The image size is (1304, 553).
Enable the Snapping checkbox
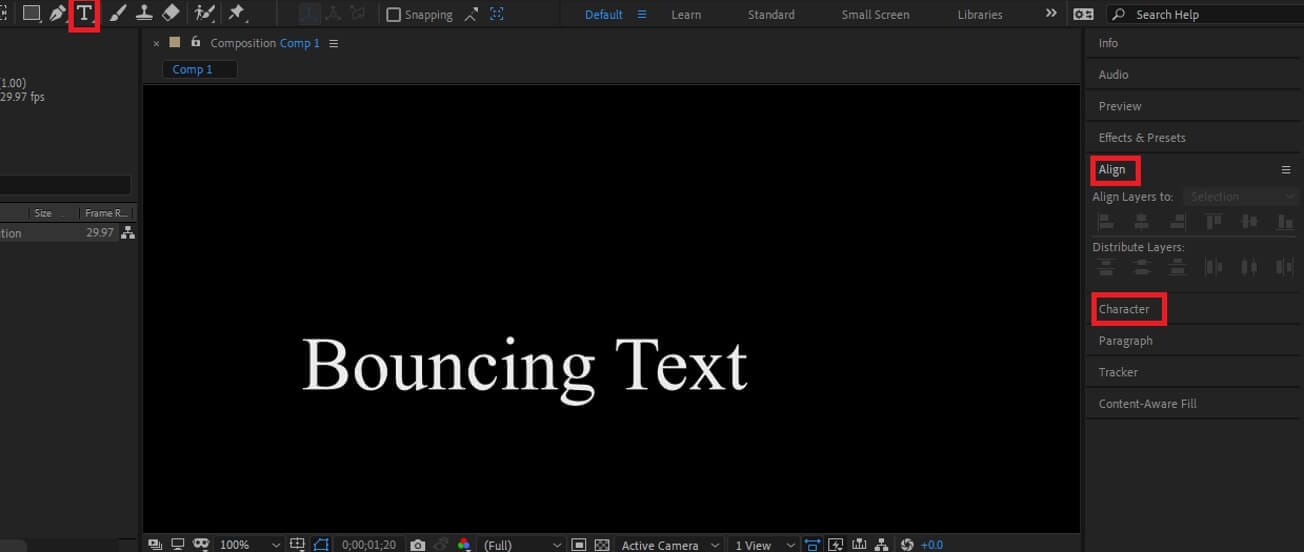tap(394, 15)
